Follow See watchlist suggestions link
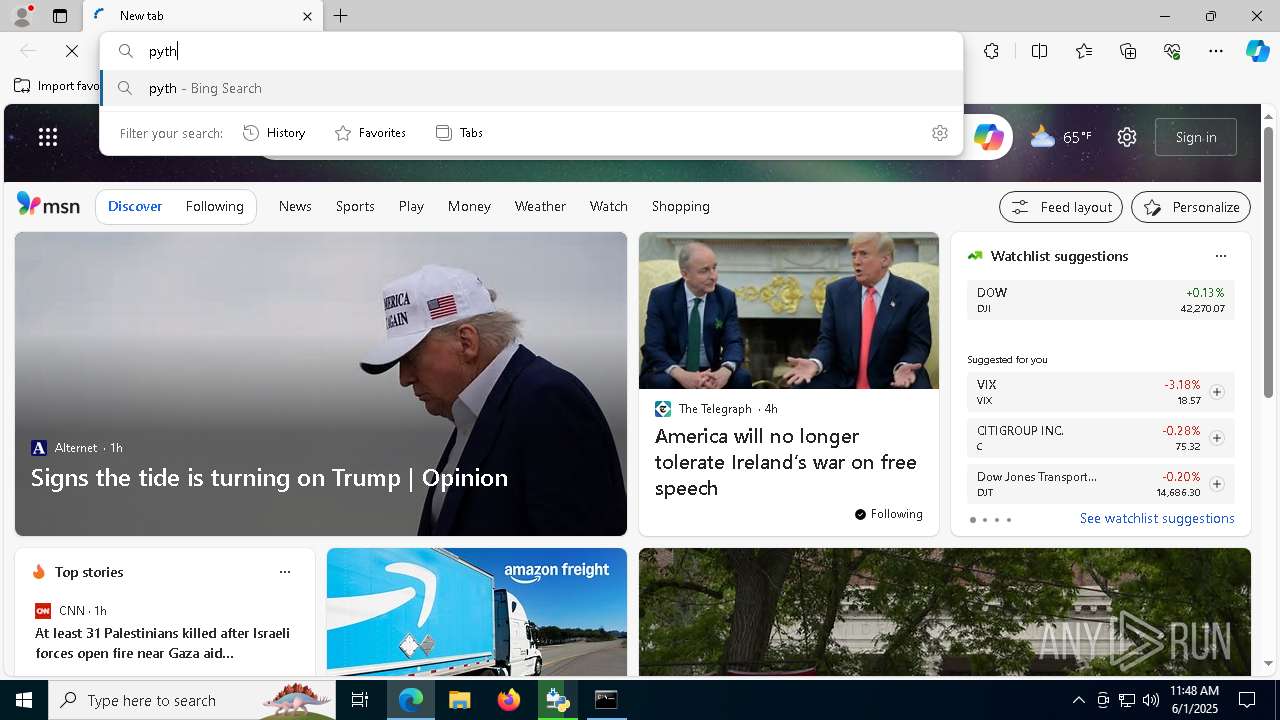This screenshot has width=1280, height=720. click(x=1157, y=518)
